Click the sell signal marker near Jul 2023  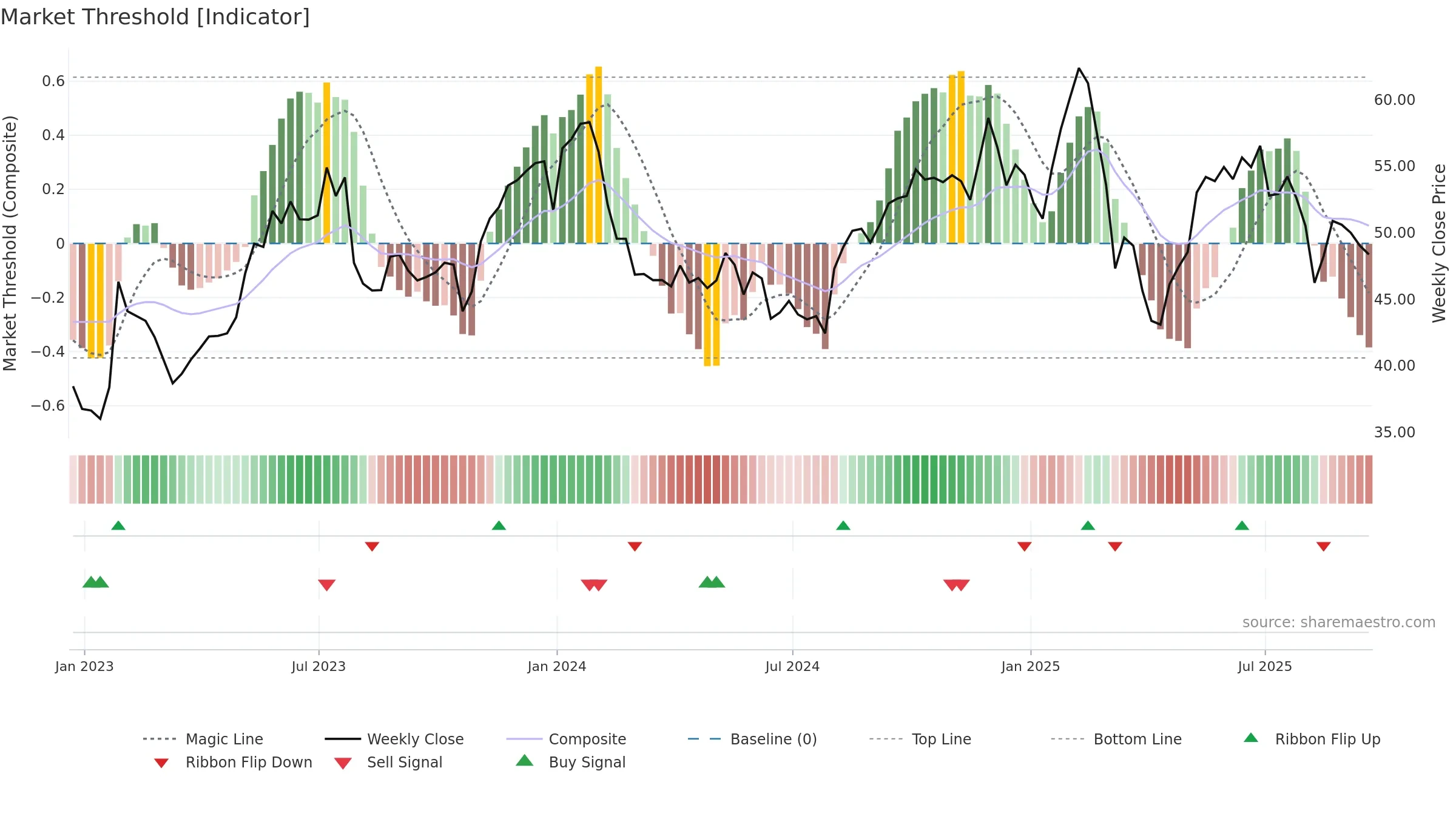[327, 585]
